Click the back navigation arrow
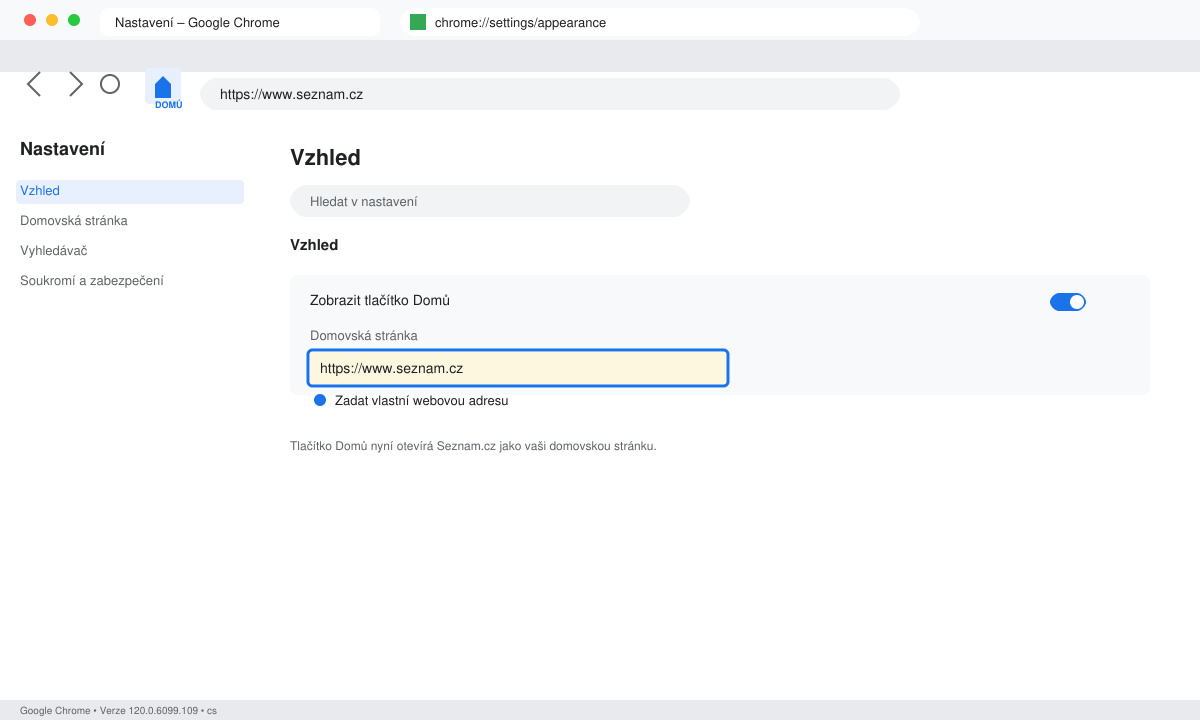The height and width of the screenshot is (720, 1200). (34, 84)
